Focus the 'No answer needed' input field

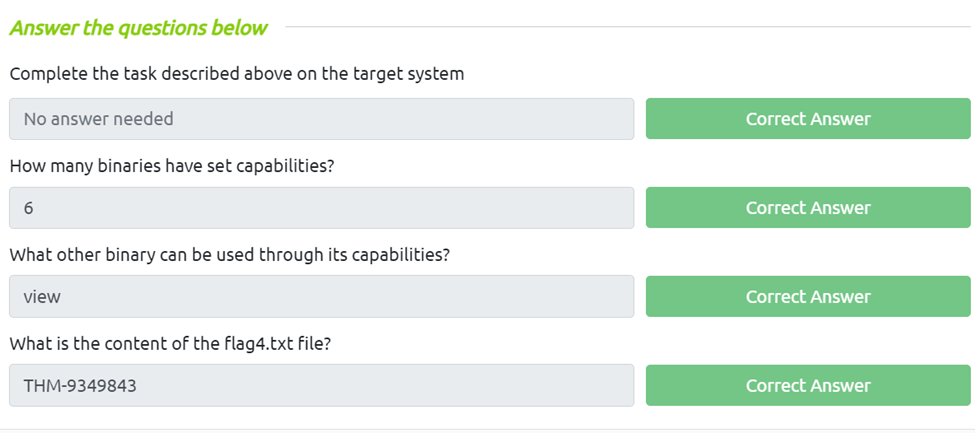click(321, 119)
